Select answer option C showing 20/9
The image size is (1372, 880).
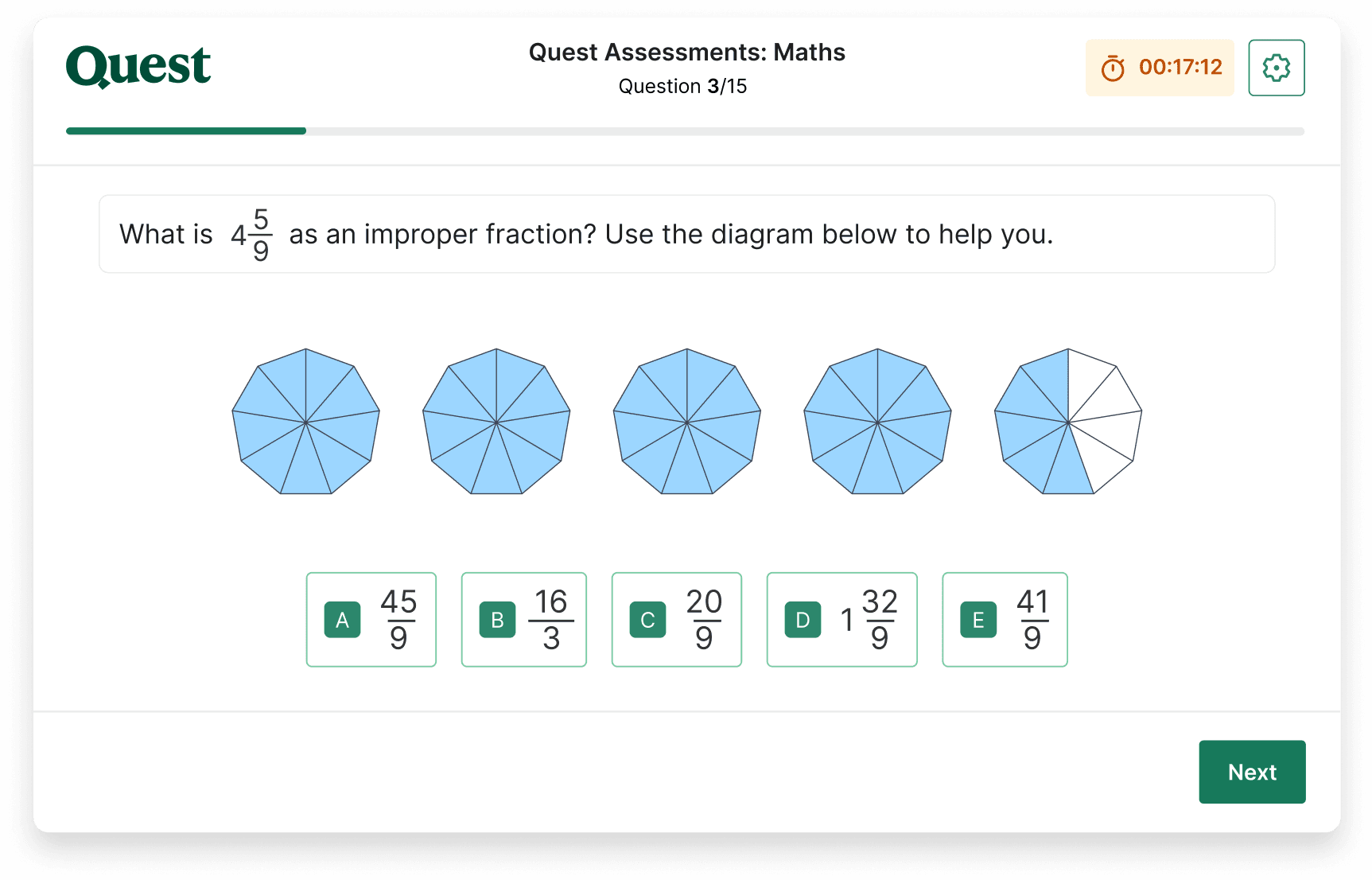(676, 619)
